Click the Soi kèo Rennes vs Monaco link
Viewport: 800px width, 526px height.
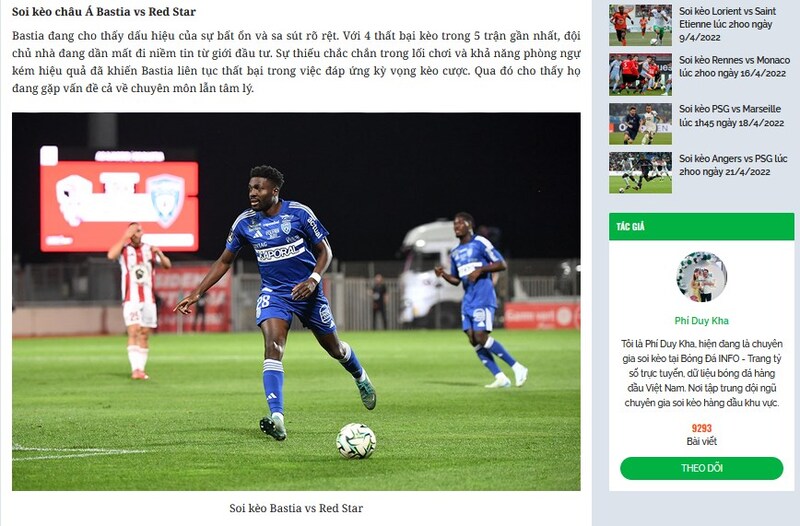[734, 66]
